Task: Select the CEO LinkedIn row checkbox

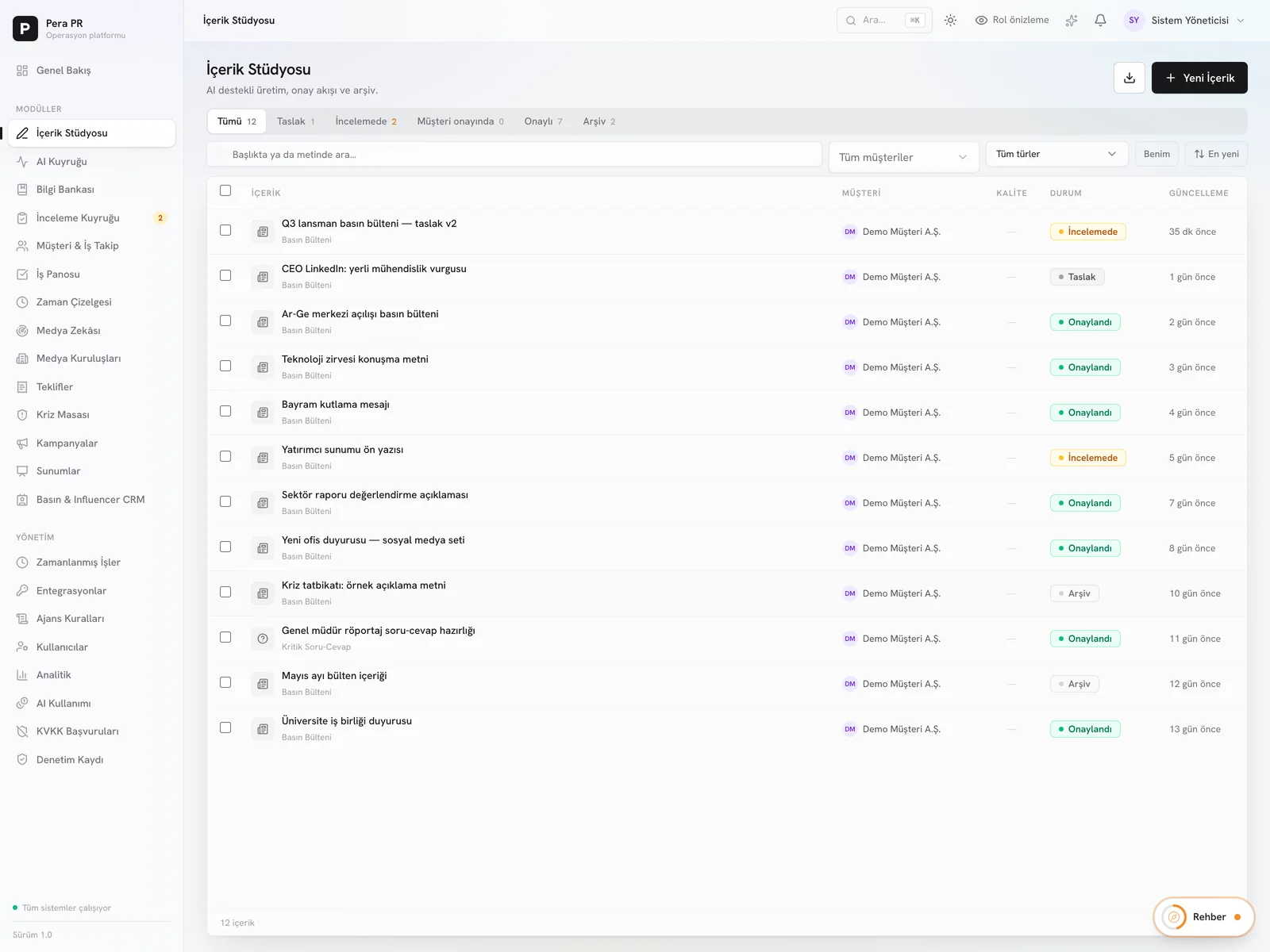Action: tap(225, 275)
